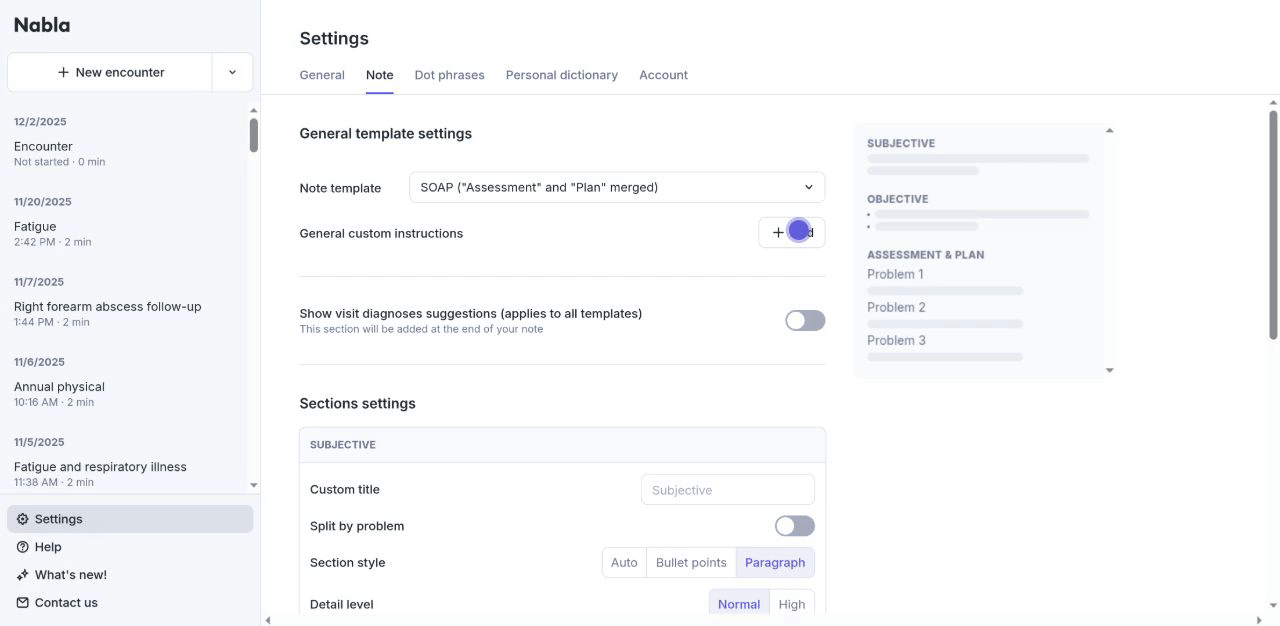Click the Custom title input field

click(x=727, y=490)
